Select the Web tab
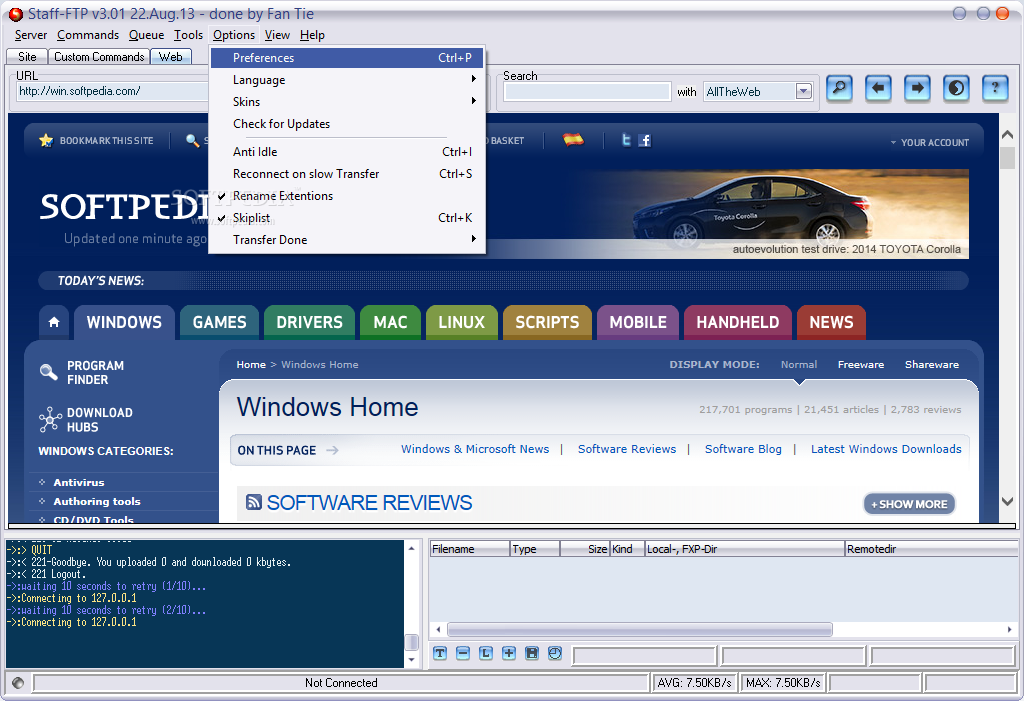The image size is (1024, 701). pos(171,57)
